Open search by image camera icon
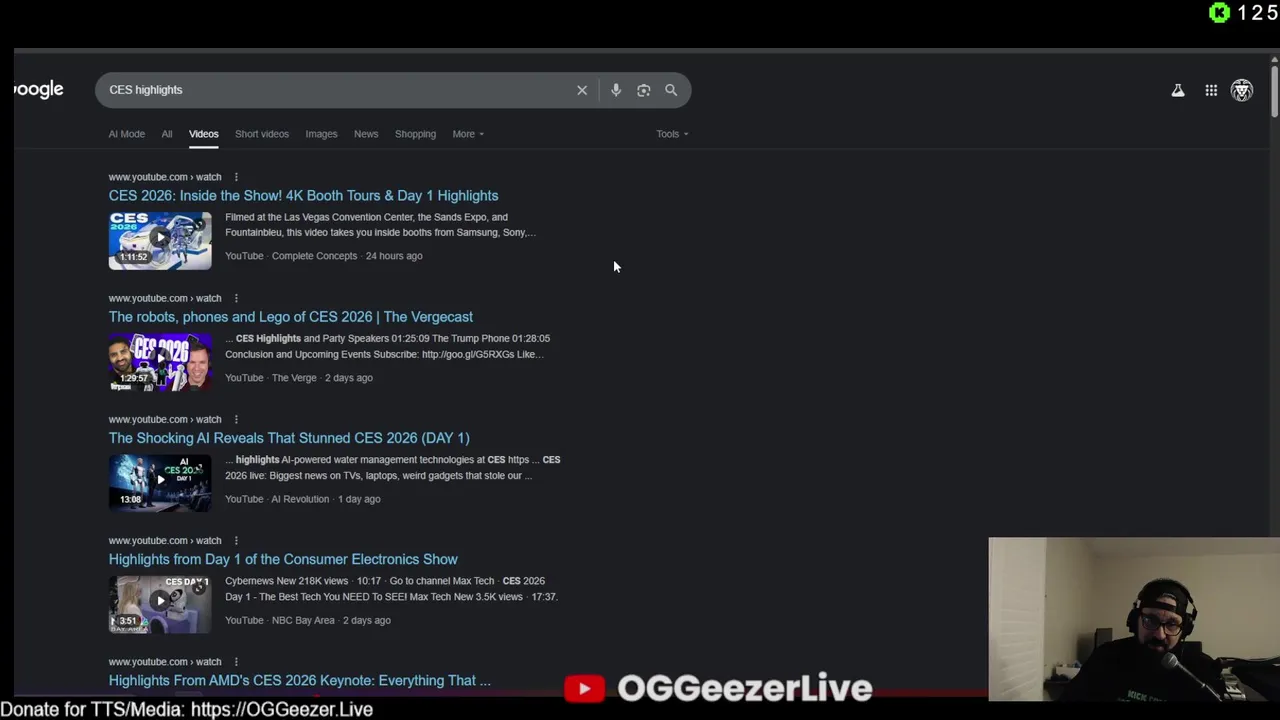 point(644,90)
